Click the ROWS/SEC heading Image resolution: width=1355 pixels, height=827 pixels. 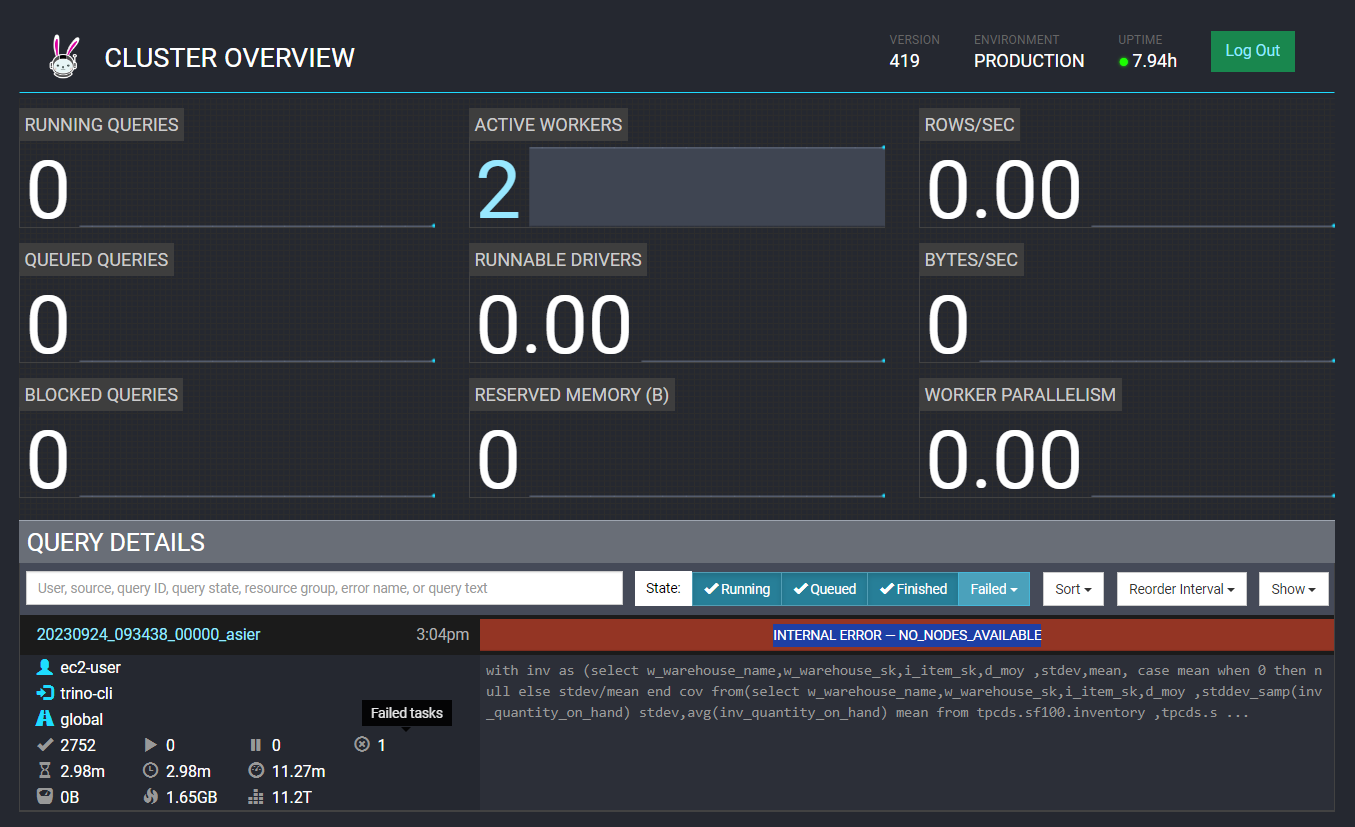(x=969, y=125)
